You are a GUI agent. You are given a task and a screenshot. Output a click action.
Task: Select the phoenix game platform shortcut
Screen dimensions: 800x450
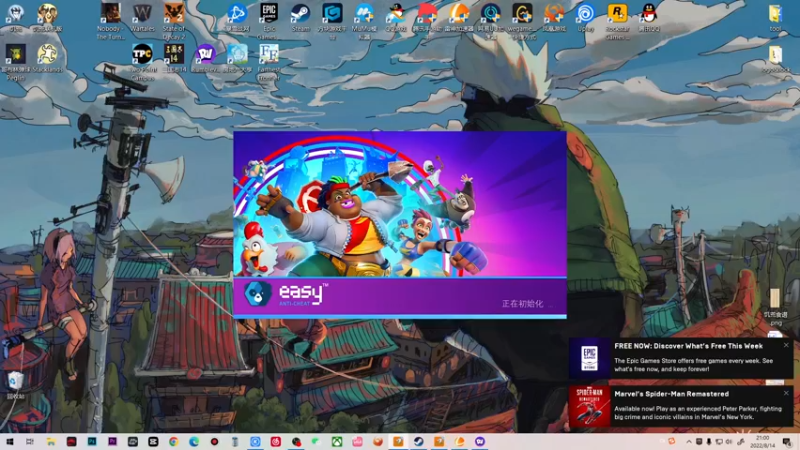tap(554, 18)
